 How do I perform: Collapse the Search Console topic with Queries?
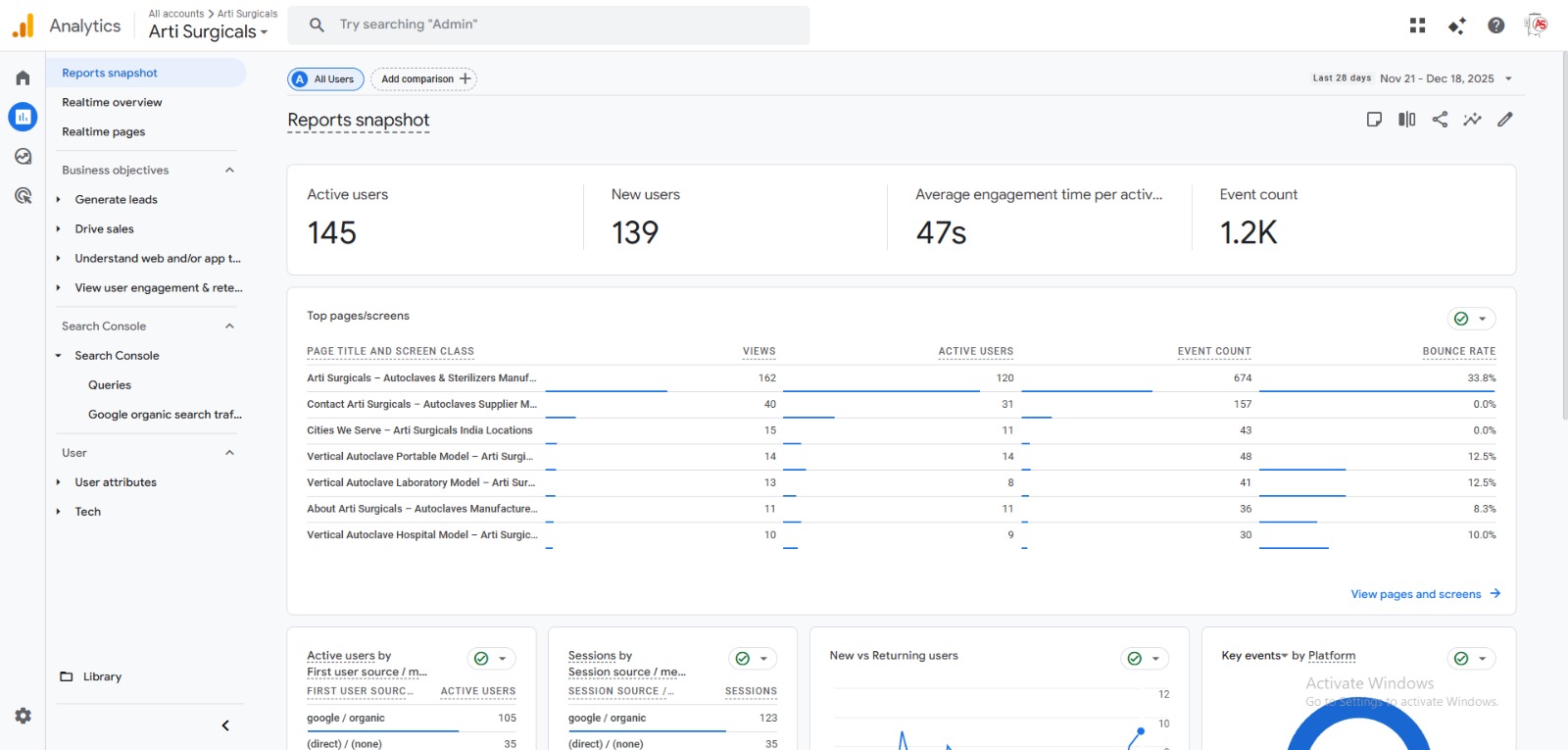coord(58,355)
